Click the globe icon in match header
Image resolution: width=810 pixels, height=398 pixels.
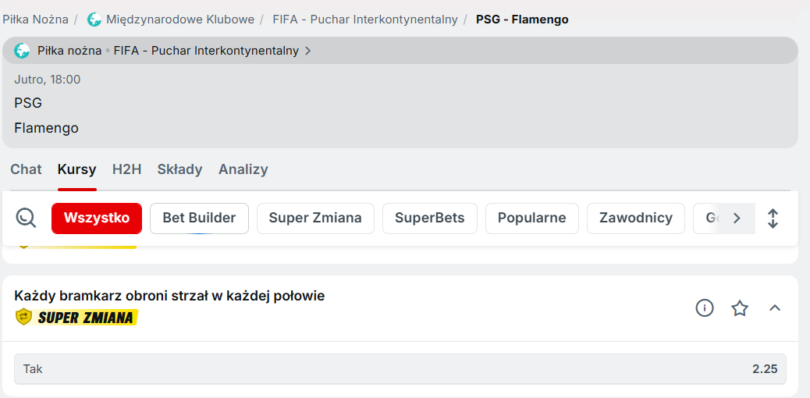click(22, 51)
